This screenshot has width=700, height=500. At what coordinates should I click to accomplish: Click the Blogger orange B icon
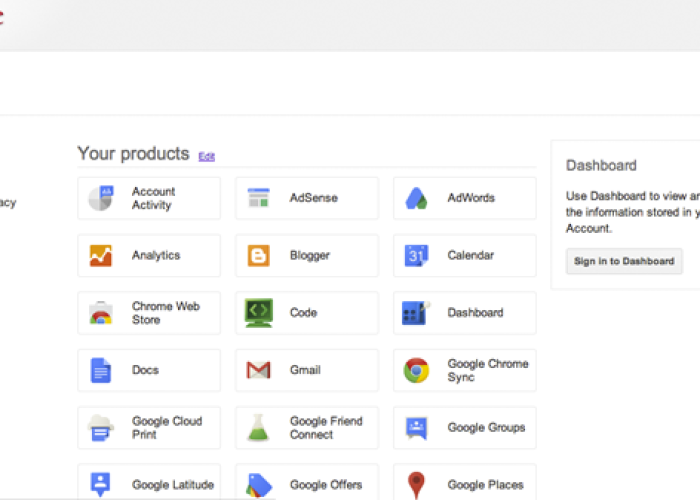(258, 255)
